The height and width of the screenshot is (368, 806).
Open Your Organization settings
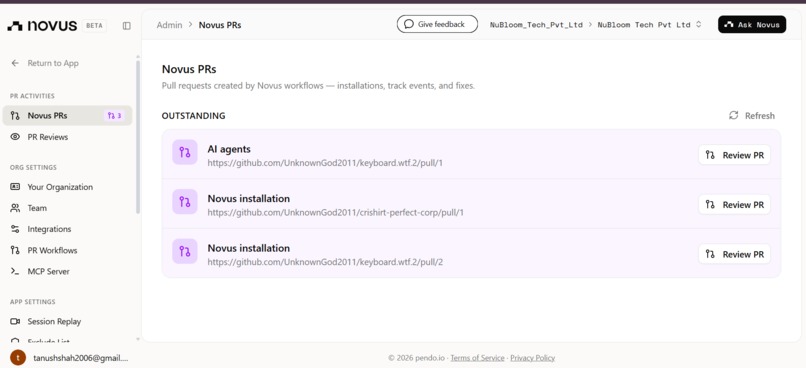[67, 187]
